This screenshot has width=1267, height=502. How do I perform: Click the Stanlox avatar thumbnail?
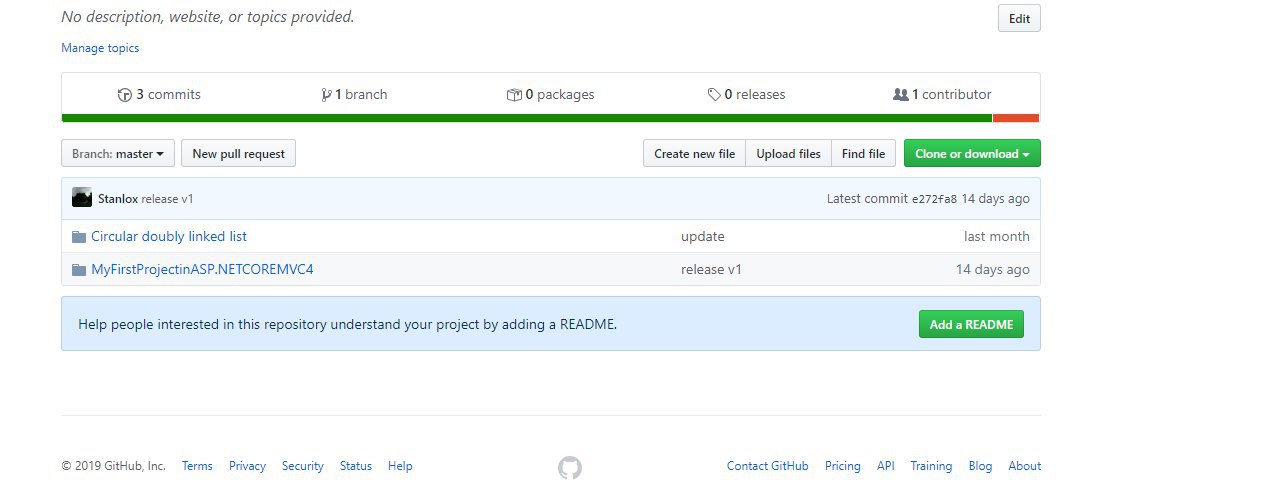[82, 198]
